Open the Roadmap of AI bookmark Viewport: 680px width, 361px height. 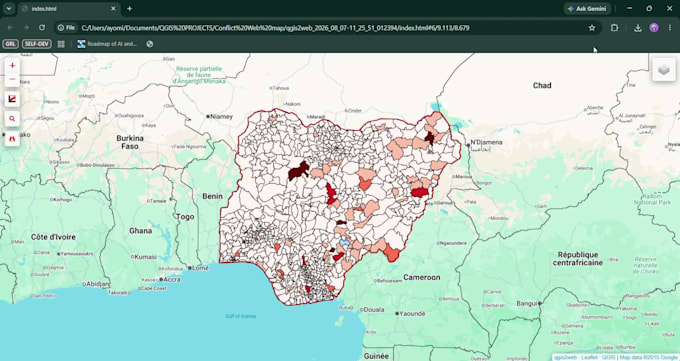pyautogui.click(x=107, y=44)
